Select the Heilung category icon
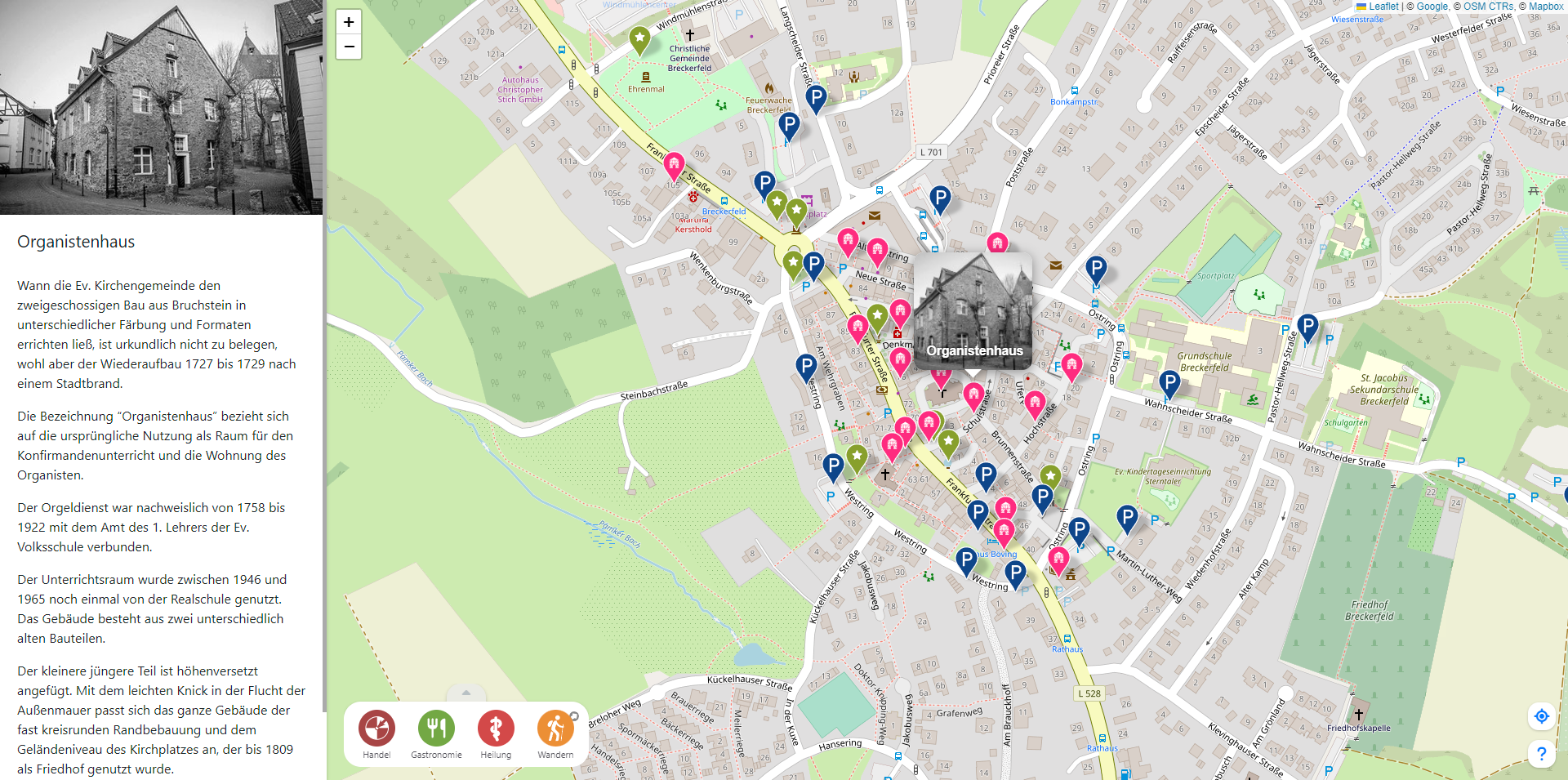Screen dimensions: 1568x780 click(496, 728)
